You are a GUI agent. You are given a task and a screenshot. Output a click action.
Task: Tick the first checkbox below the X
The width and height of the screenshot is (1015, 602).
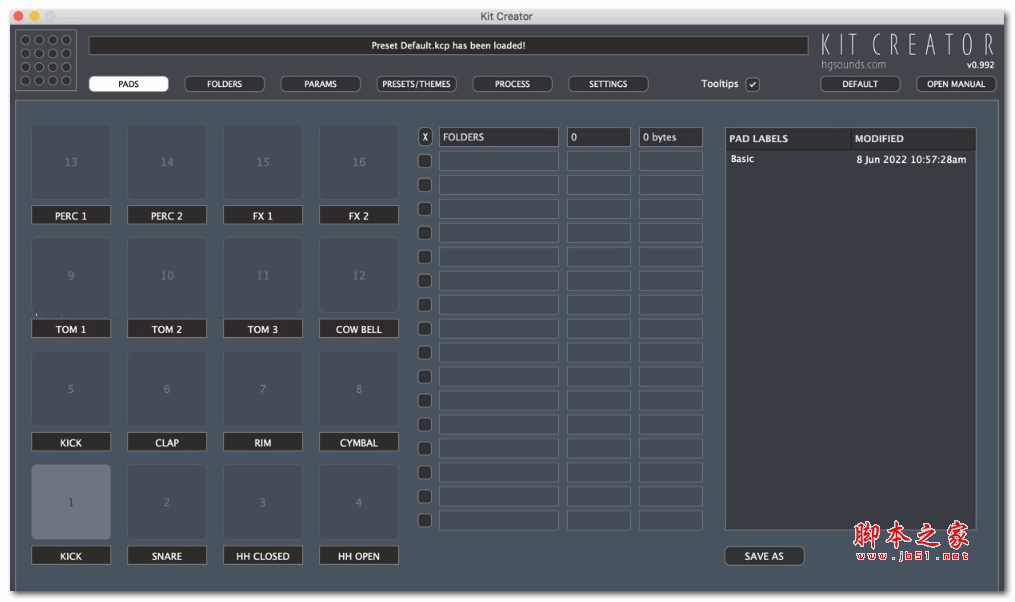tap(425, 161)
